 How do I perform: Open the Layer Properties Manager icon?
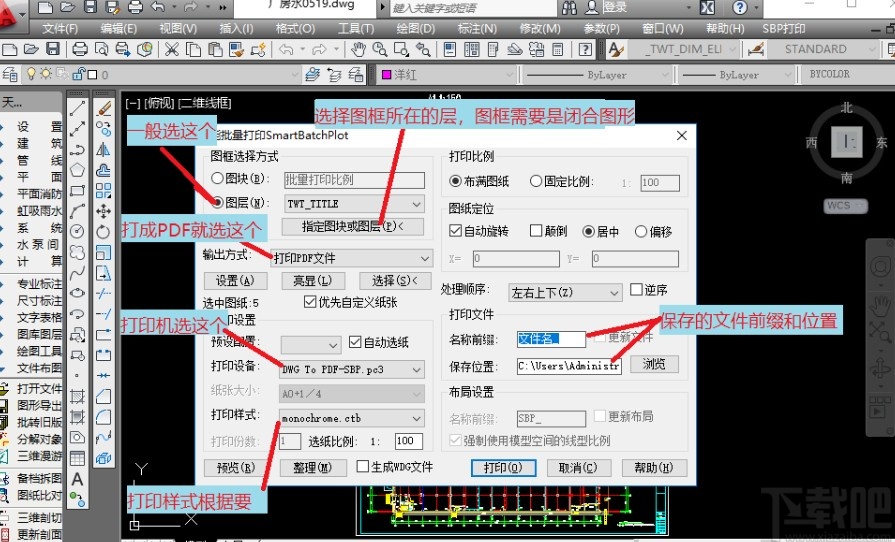[x=10, y=74]
